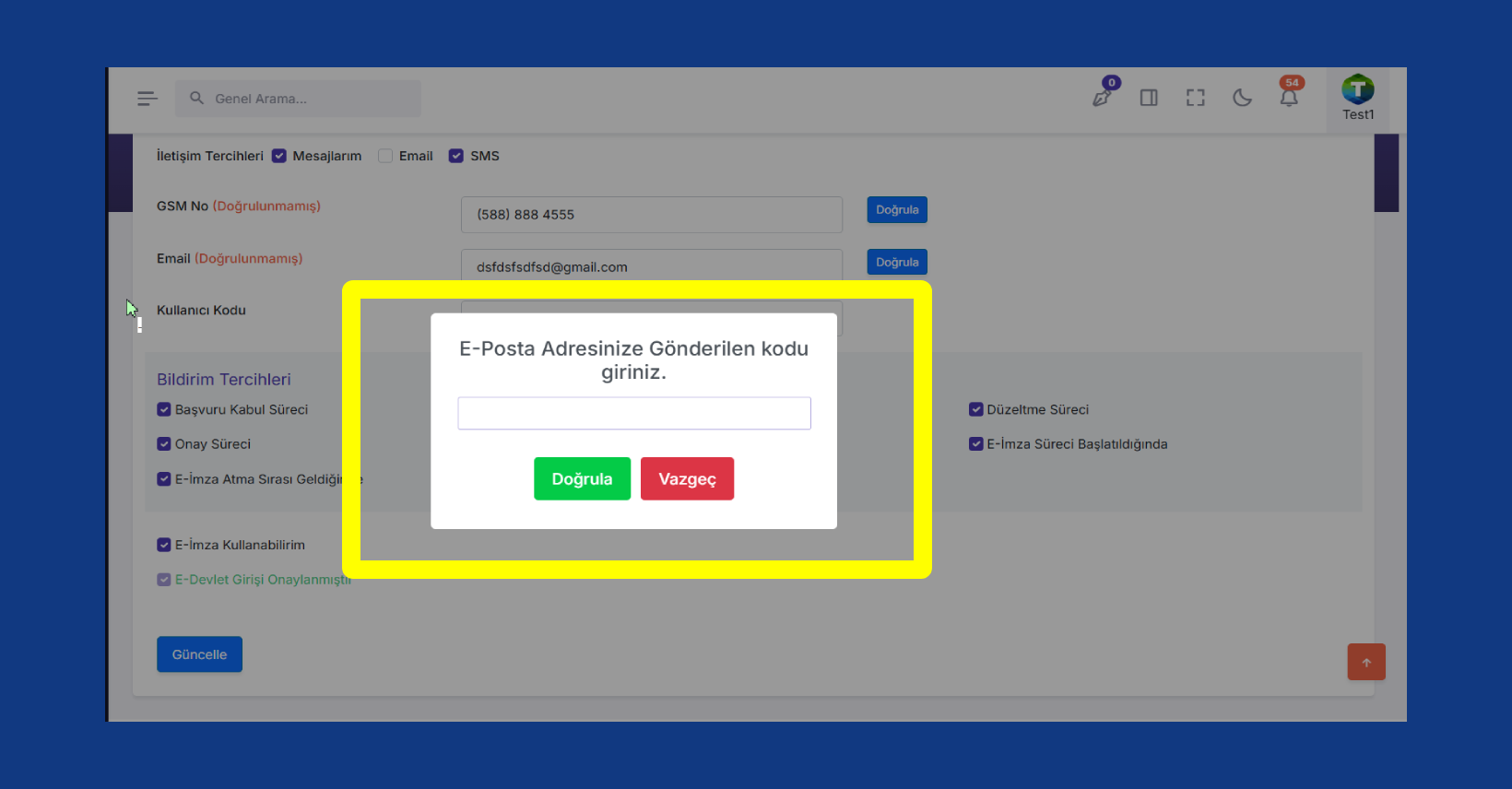The width and height of the screenshot is (1512, 789).
Task: Click Doğrula button next to GSM No
Action: click(x=897, y=210)
